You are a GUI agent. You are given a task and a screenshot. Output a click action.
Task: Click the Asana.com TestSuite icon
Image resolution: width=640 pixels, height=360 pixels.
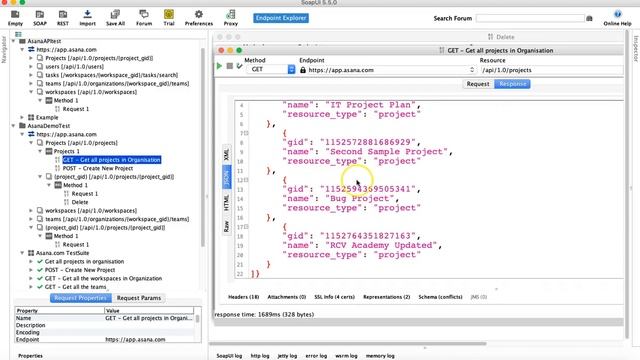(x=31, y=253)
